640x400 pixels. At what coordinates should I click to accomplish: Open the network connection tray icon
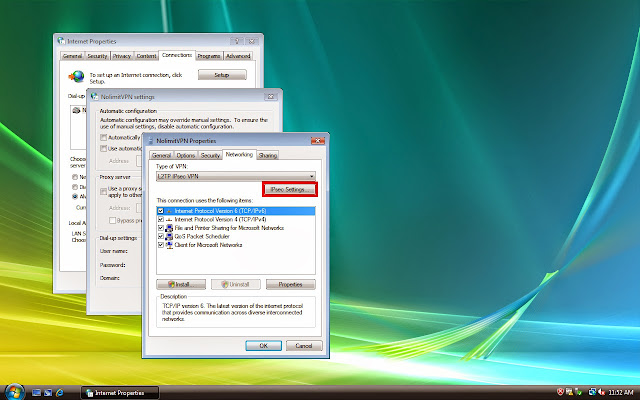pos(592,392)
